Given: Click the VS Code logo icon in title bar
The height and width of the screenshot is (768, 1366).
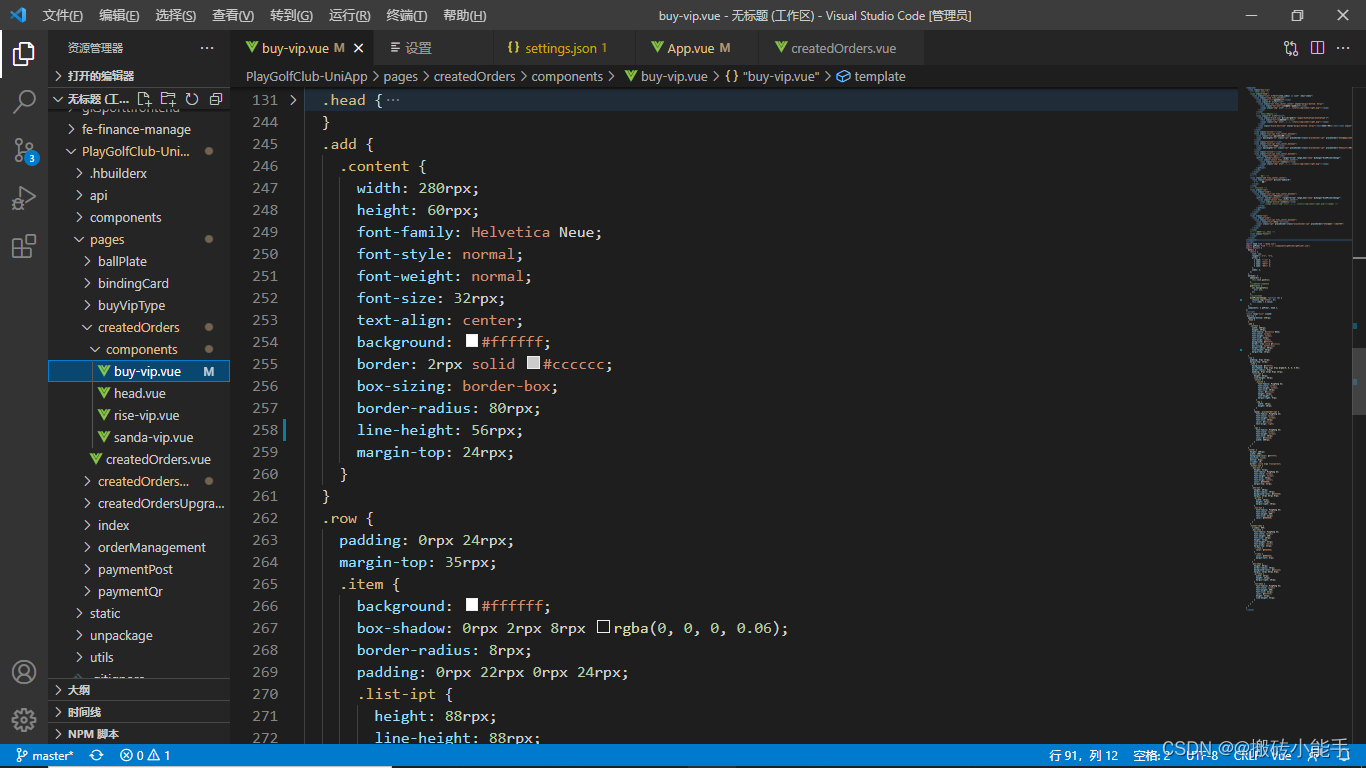Looking at the screenshot, I should click(x=18, y=15).
